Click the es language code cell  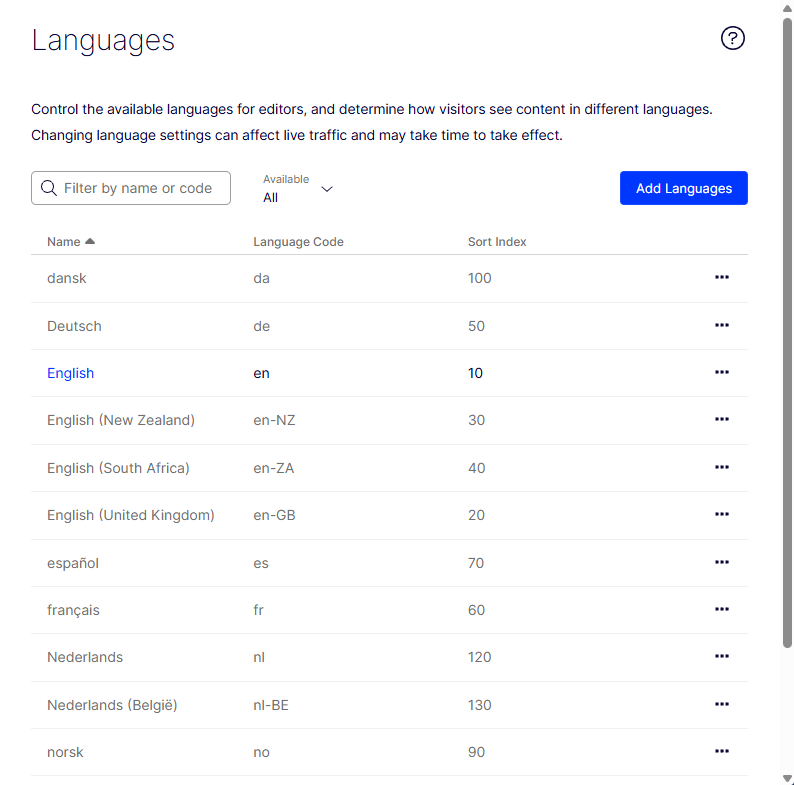[x=261, y=563]
